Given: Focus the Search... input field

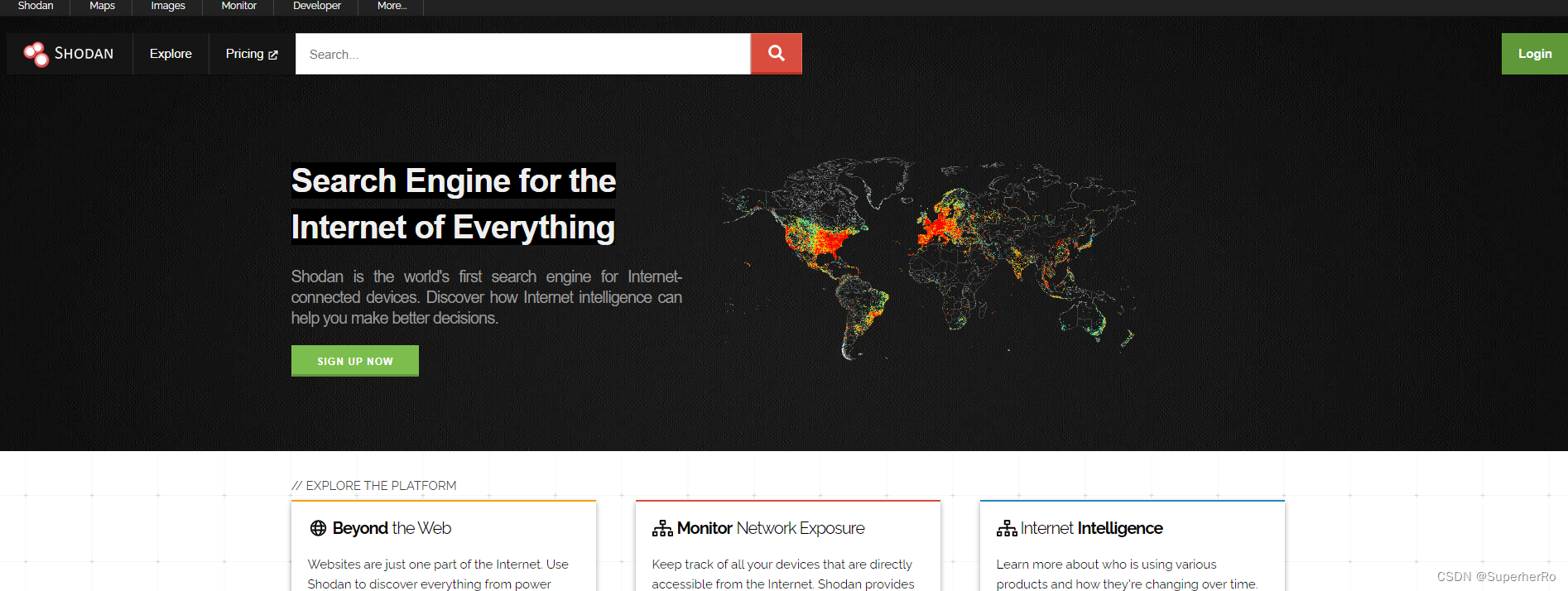Looking at the screenshot, I should [x=523, y=54].
